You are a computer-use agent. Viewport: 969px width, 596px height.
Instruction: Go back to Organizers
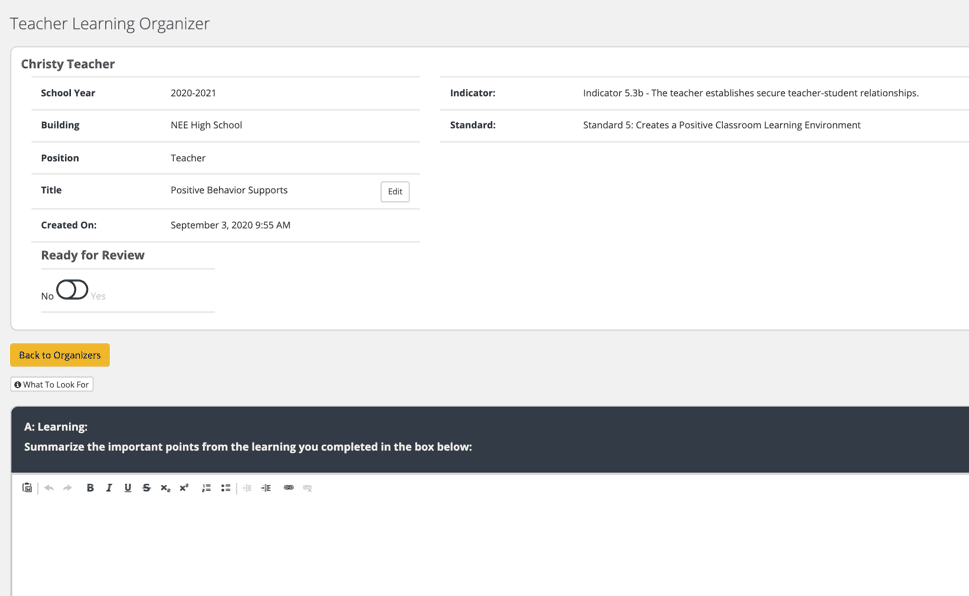pos(60,355)
